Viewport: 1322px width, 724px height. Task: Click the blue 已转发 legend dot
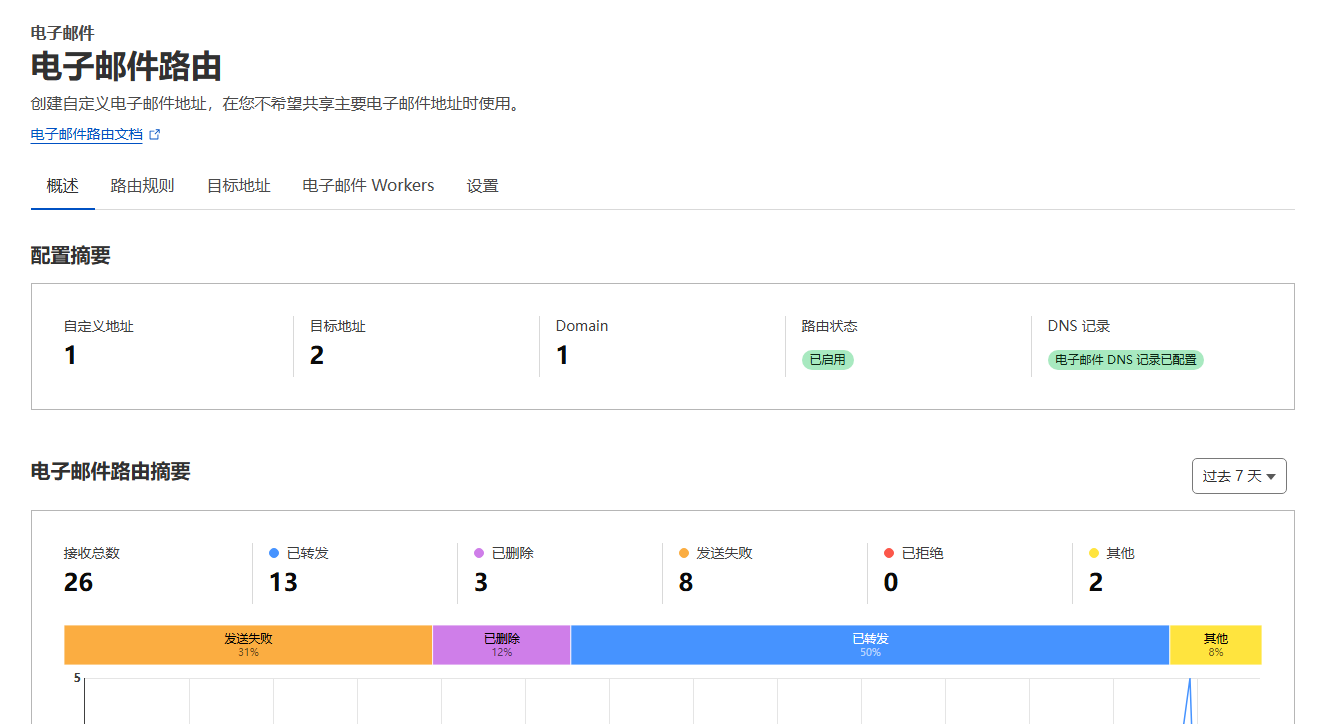click(274, 553)
